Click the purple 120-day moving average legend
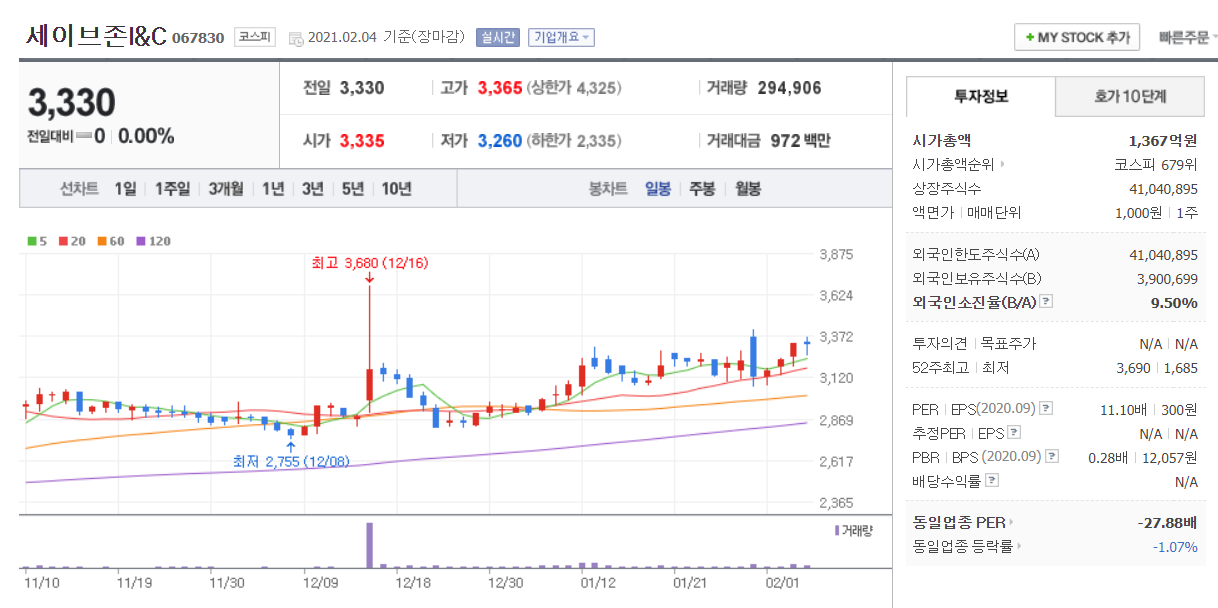 click(x=154, y=241)
